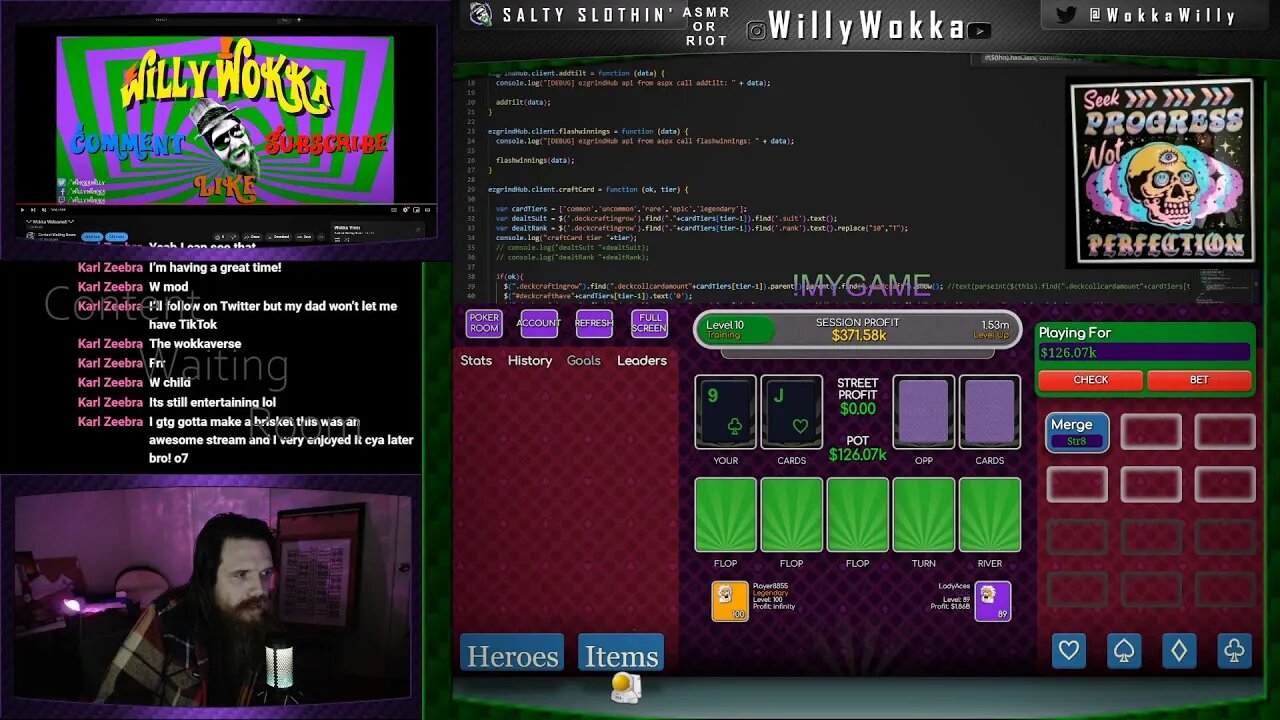
Task: Click the red BET button
Action: pos(1199,380)
